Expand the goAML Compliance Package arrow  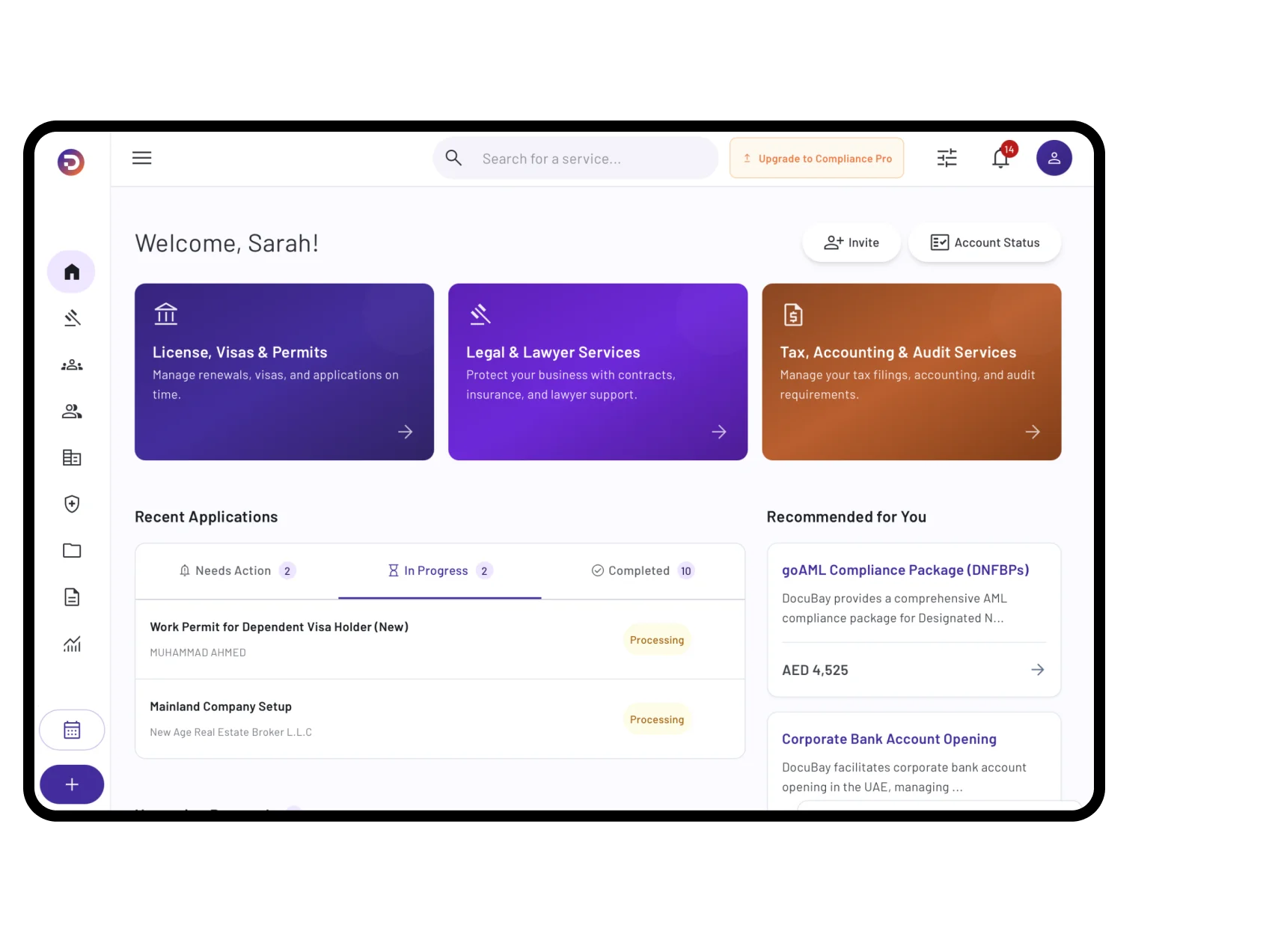coord(1037,670)
